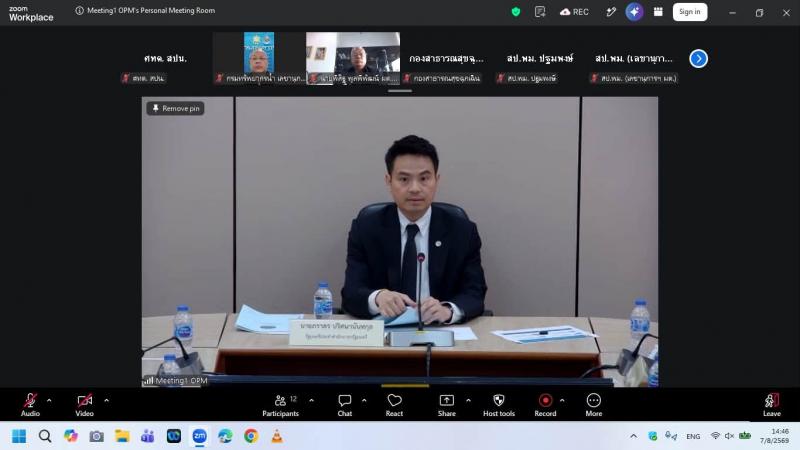Open Host tools shield
This screenshot has height=450, width=800.
click(x=499, y=405)
